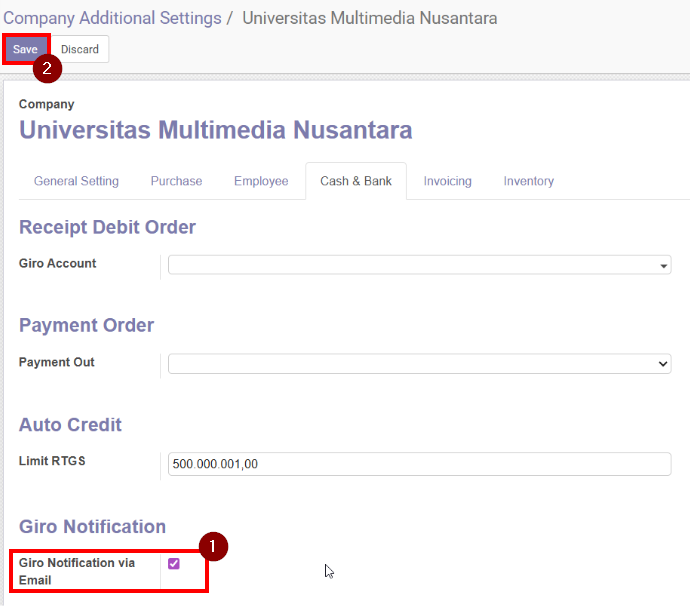This screenshot has width=690, height=607.
Task: Click the Payment Out field label
Action: click(x=57, y=362)
